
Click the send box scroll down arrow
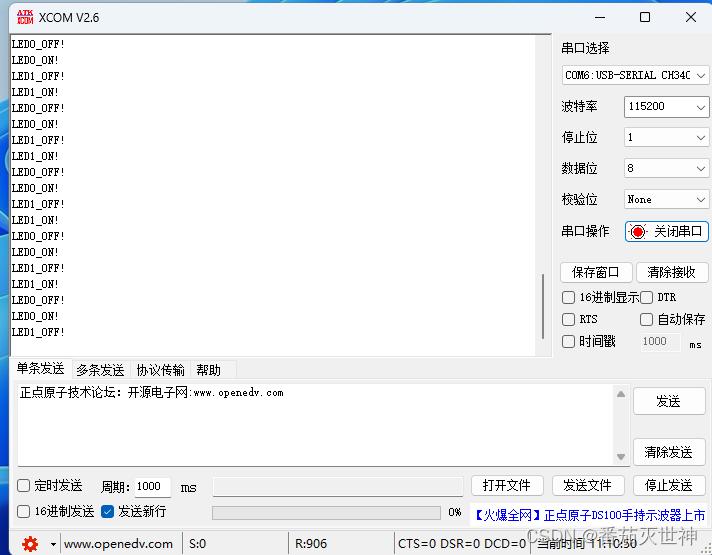621,456
